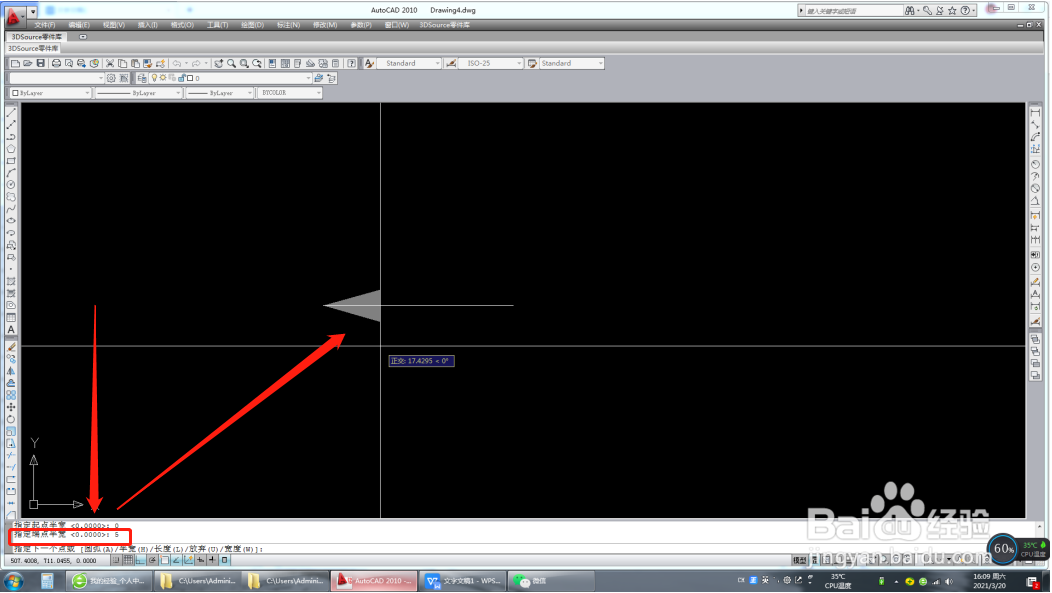Toggle Object Snap Tracking in status bar

coord(176,559)
